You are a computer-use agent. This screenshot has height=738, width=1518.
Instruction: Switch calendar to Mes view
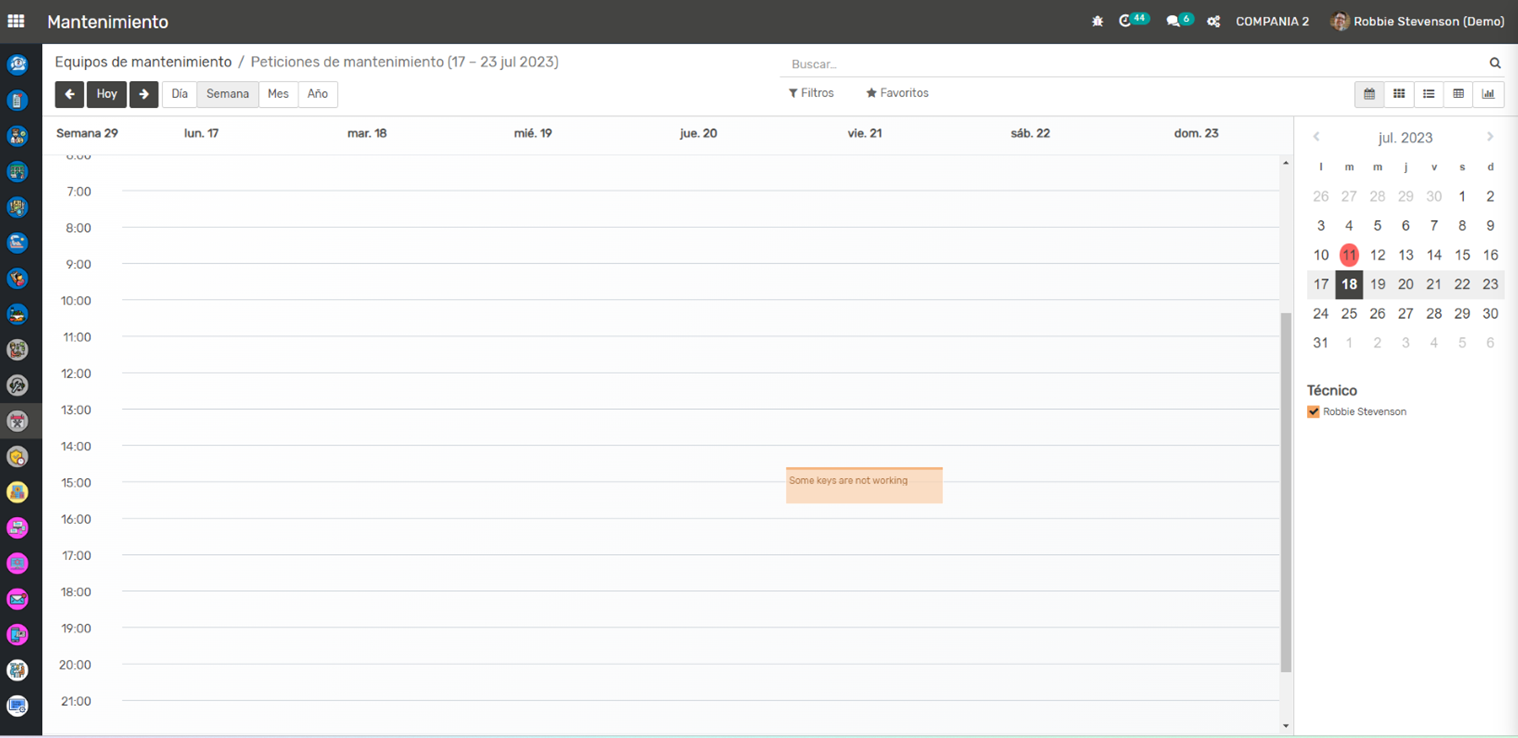click(278, 94)
